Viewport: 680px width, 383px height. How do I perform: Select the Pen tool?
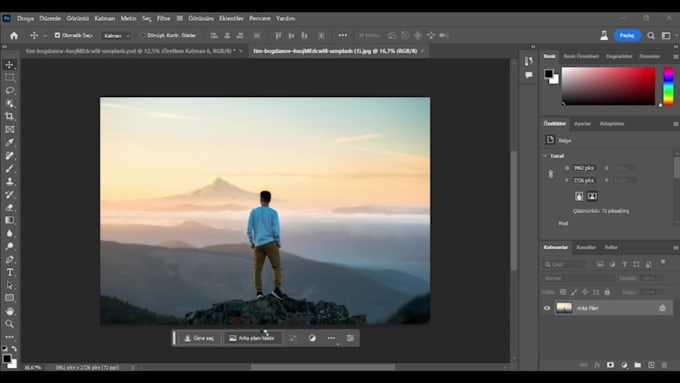10,259
